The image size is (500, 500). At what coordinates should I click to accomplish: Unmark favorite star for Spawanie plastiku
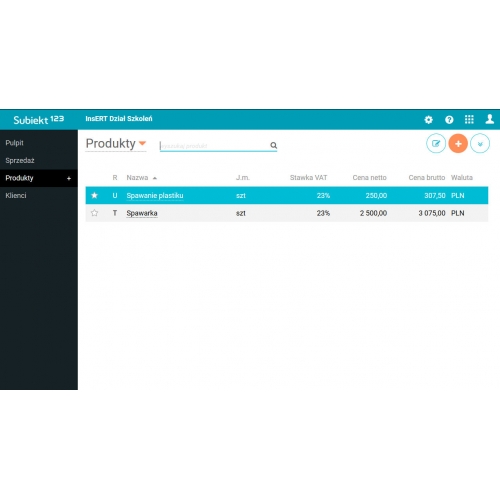[x=94, y=195]
